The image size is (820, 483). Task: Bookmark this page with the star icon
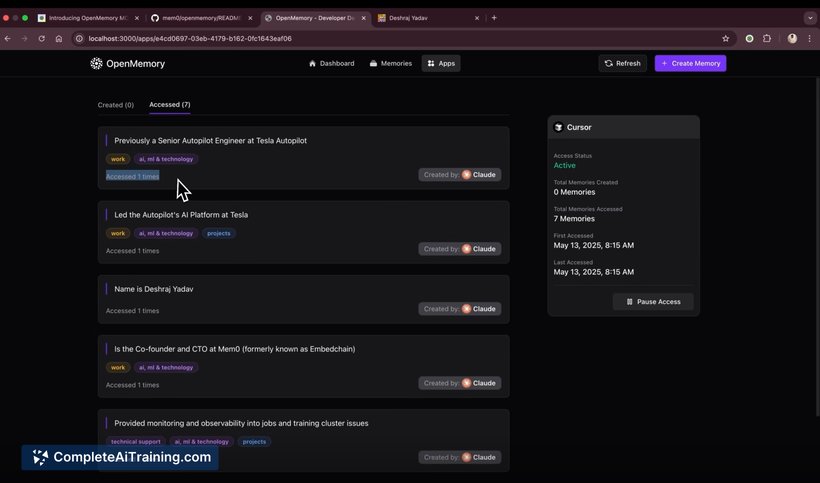pos(725,39)
